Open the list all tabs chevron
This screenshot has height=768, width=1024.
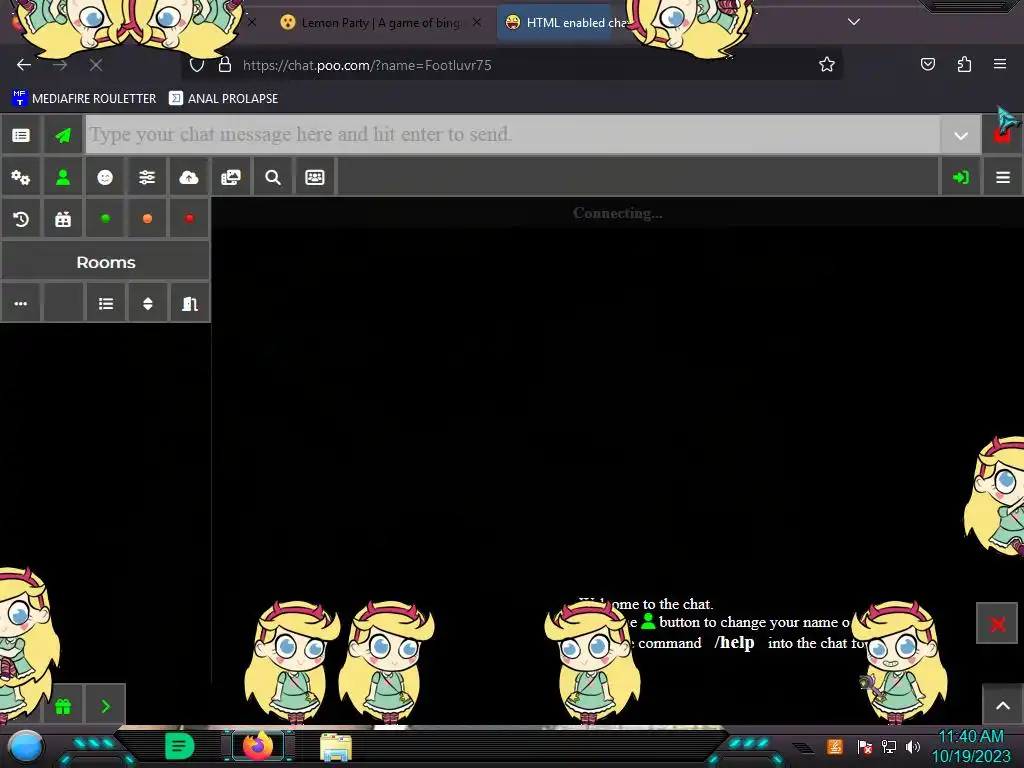point(854,22)
